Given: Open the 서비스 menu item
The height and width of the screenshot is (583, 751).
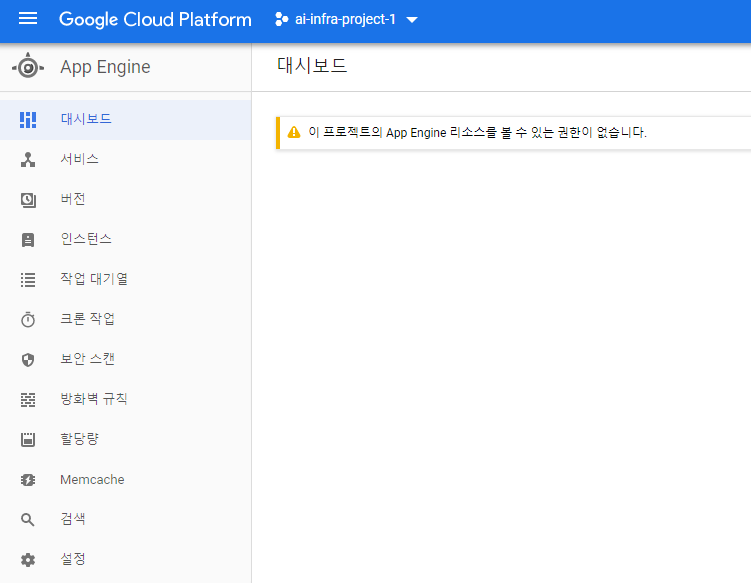Looking at the screenshot, I should pyautogui.click(x=125, y=160).
